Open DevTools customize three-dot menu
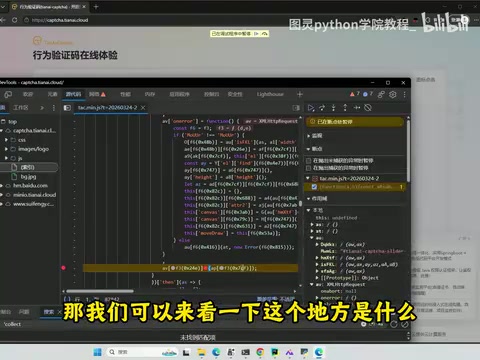This screenshot has width=480, height=360. [x=404, y=95]
